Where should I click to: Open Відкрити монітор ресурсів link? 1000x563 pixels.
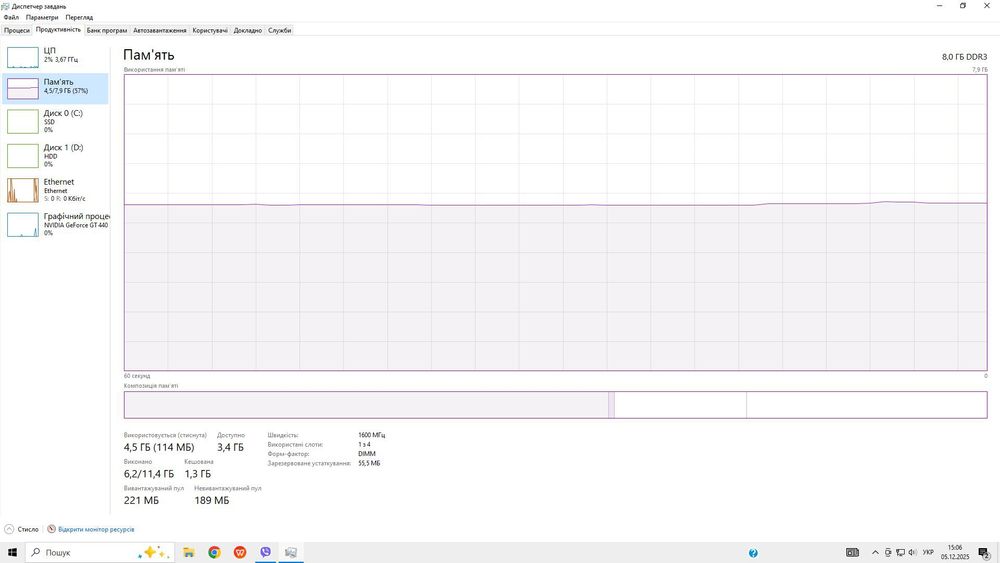[x=96, y=529]
